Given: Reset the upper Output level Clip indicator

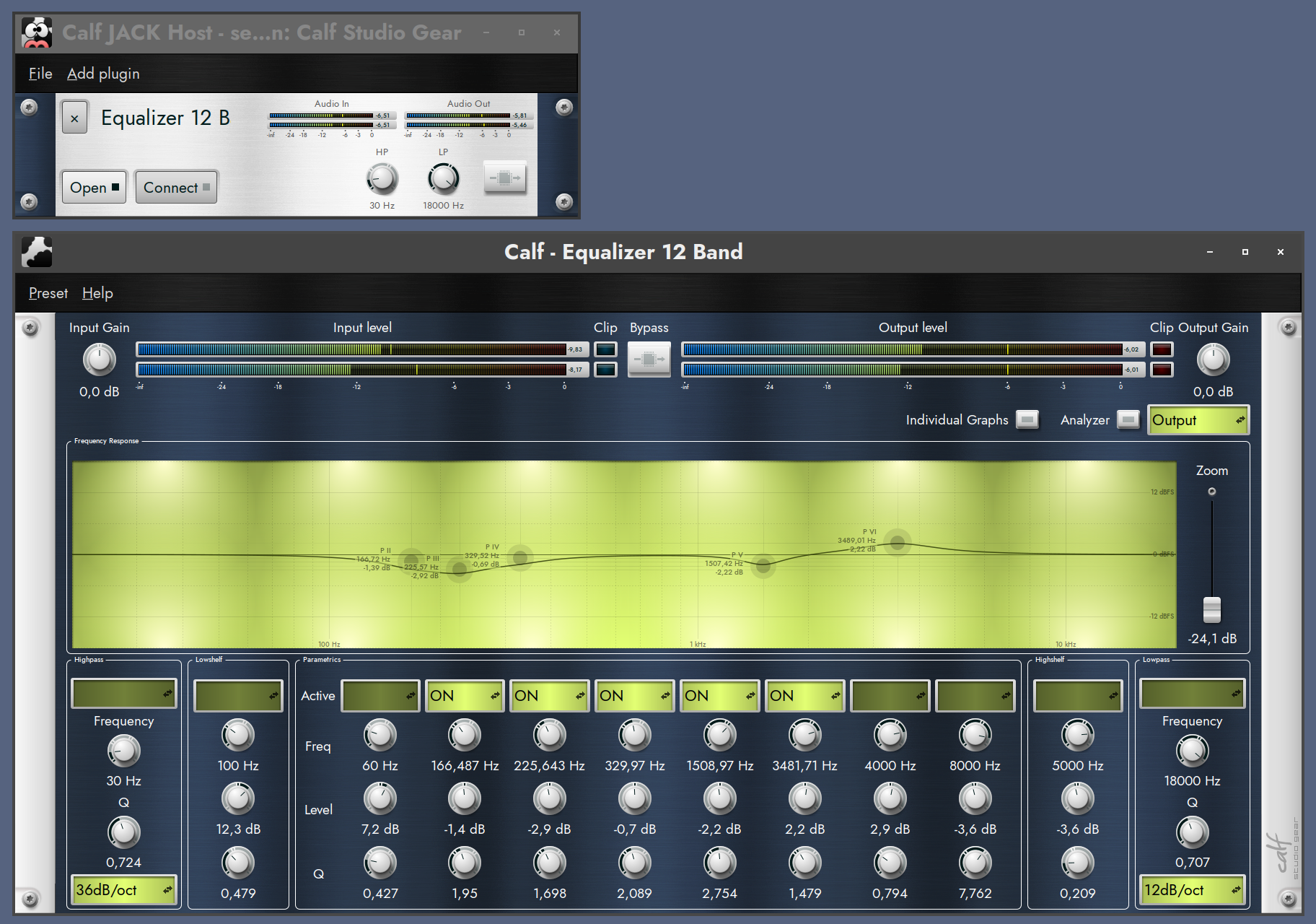Looking at the screenshot, I should click(x=1162, y=350).
